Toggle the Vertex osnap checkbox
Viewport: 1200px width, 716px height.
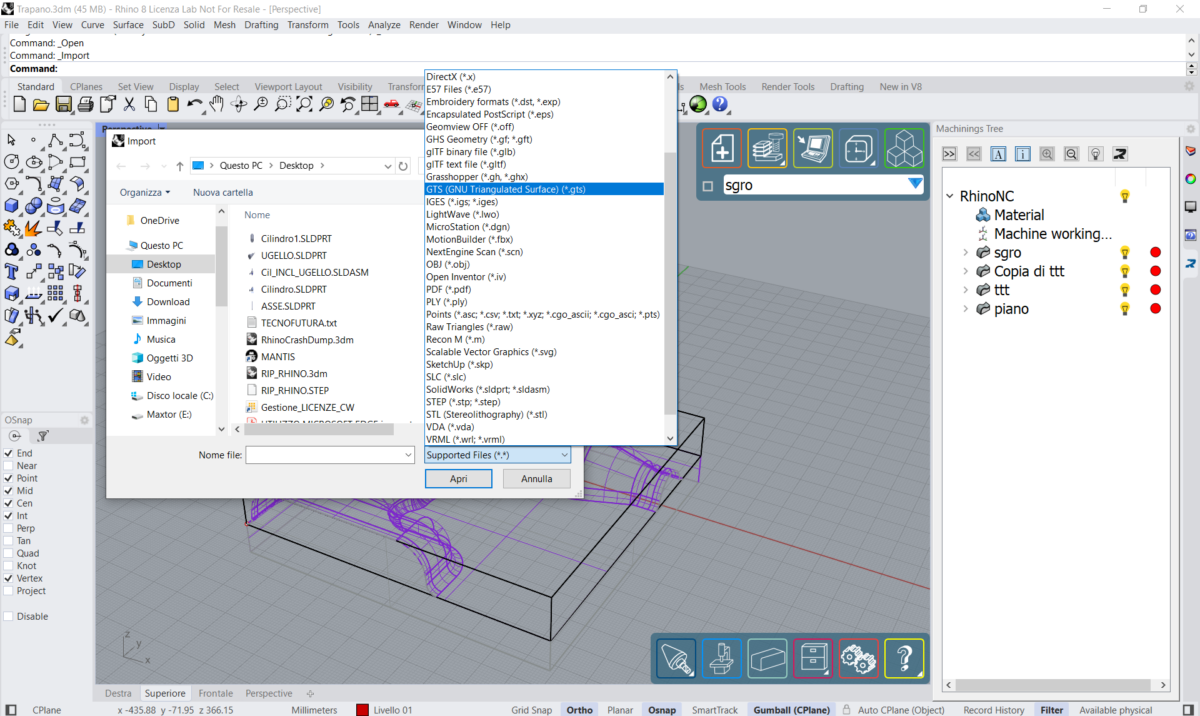pos(9,578)
